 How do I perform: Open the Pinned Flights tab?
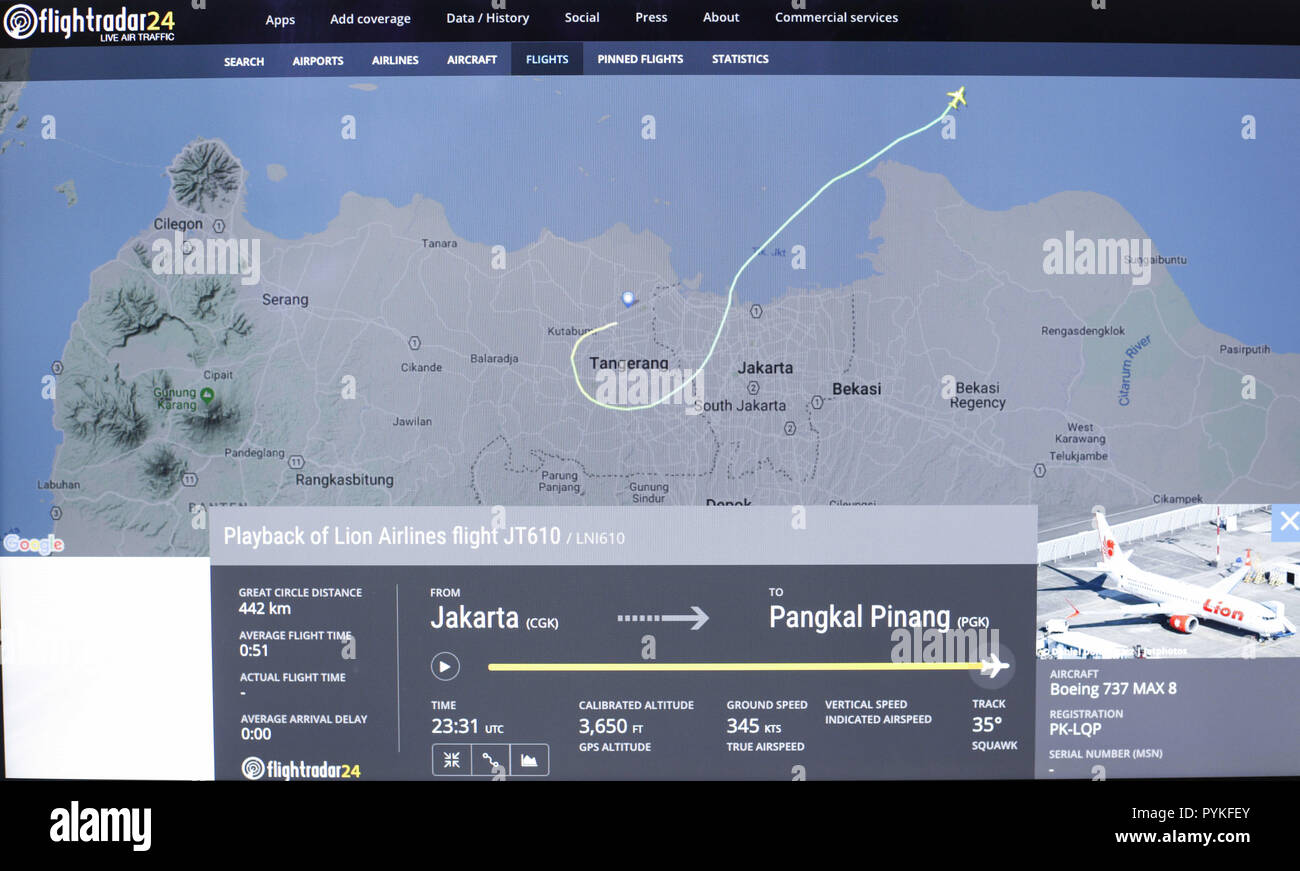coord(640,59)
